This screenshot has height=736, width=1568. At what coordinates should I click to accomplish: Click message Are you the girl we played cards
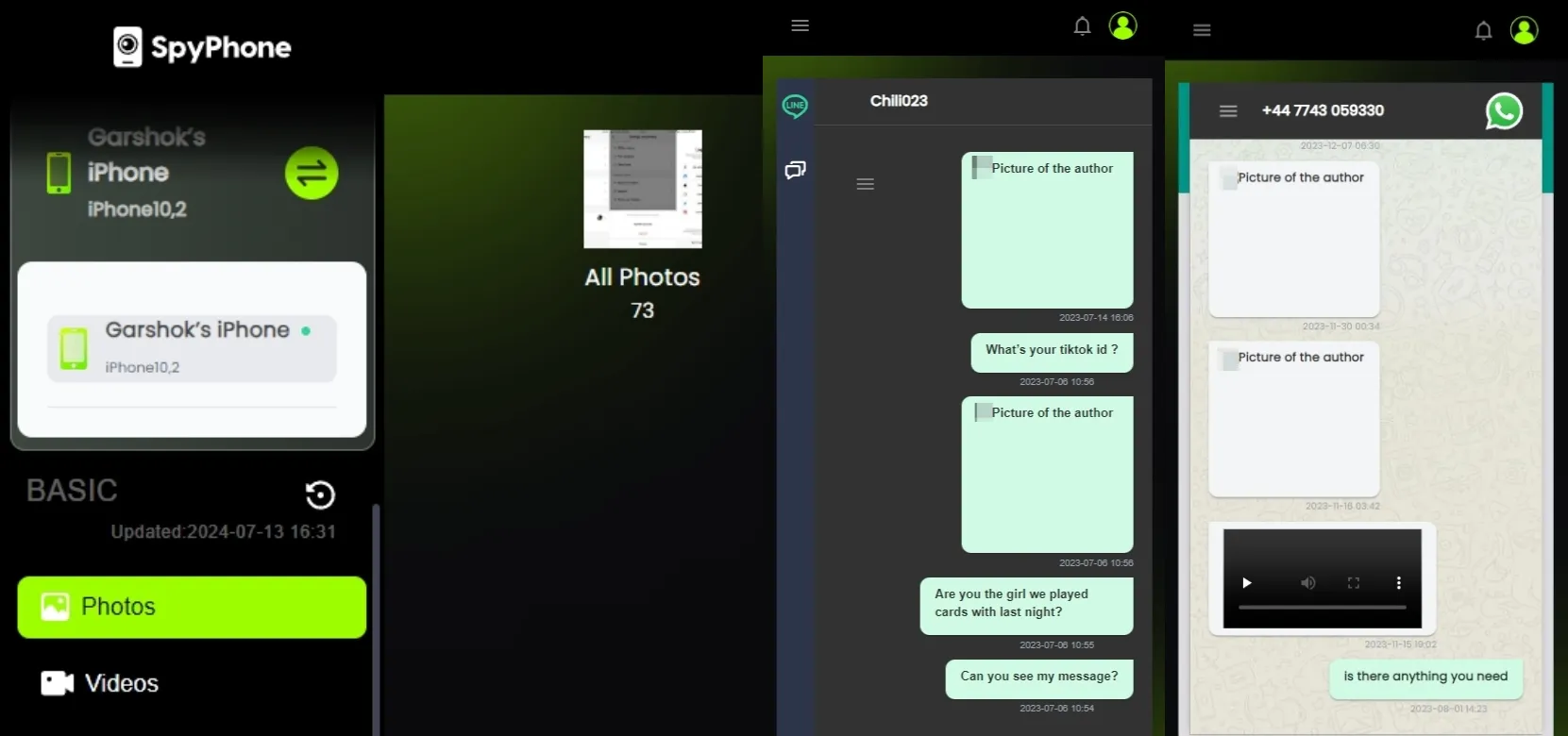[1026, 606]
